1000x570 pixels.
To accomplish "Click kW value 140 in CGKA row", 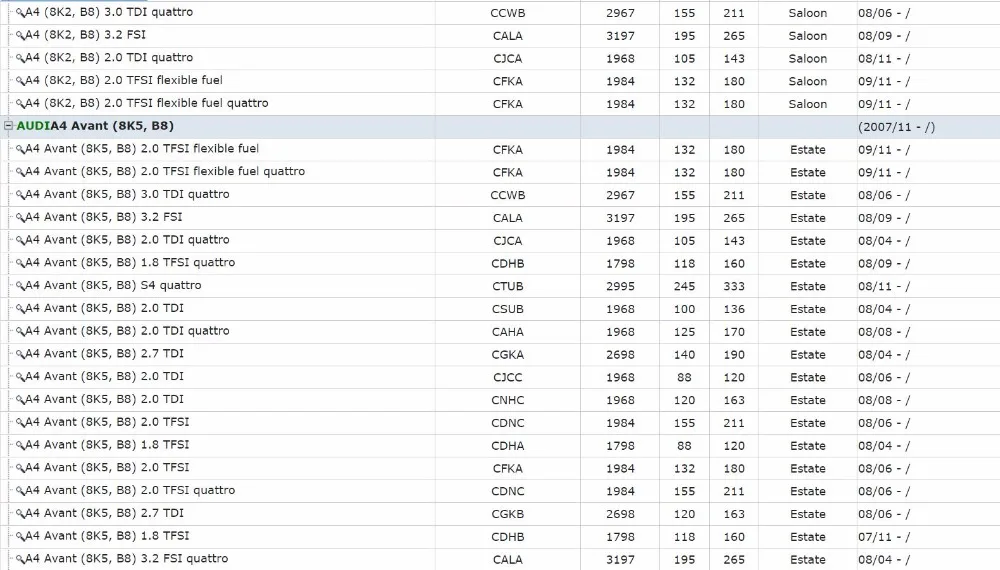I will tap(684, 354).
